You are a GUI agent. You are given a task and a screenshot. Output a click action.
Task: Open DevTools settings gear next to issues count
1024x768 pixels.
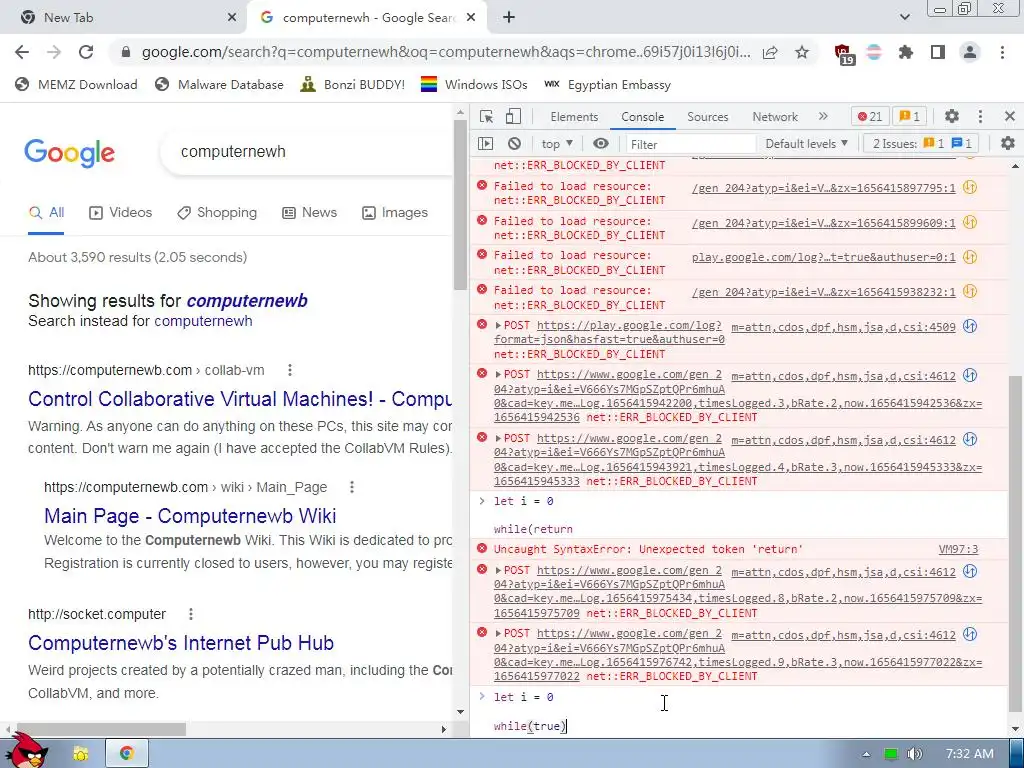(x=952, y=116)
